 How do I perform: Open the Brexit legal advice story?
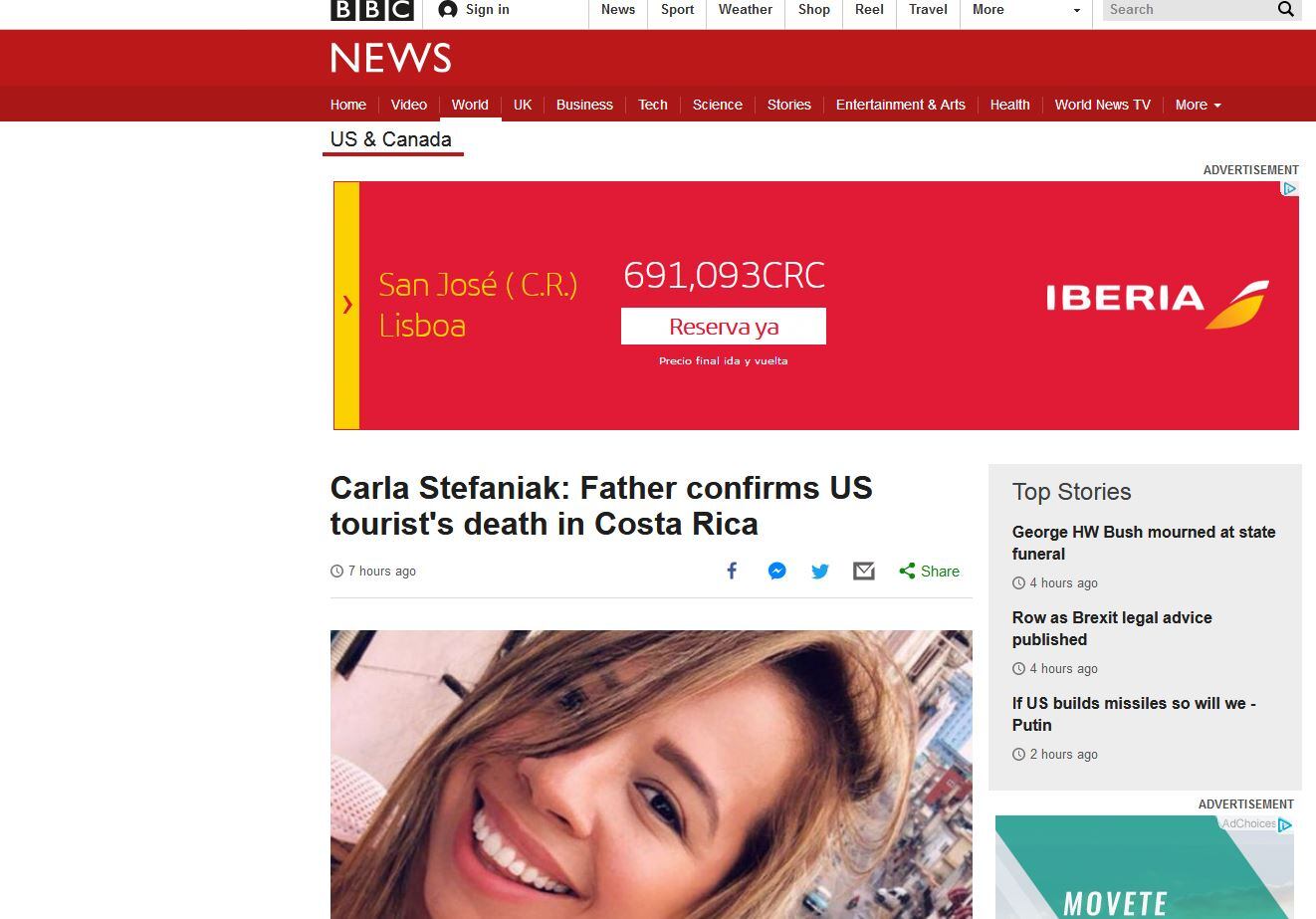click(1112, 628)
